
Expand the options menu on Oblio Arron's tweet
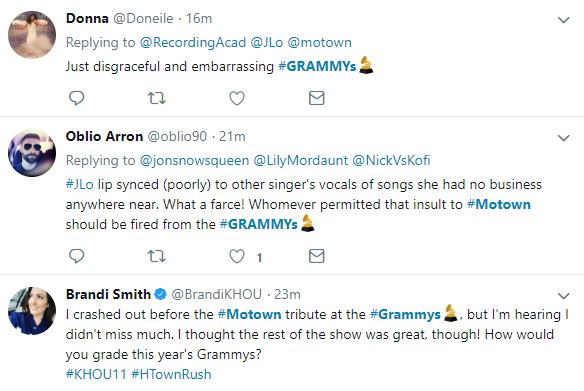coord(564,138)
